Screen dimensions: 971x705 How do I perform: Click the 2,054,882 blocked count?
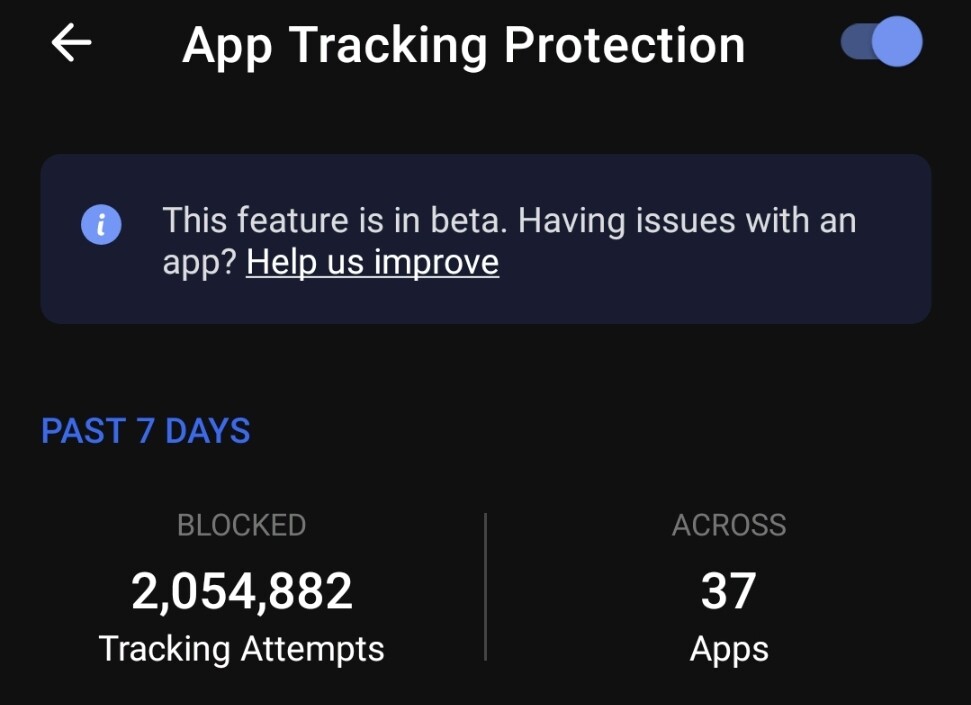click(x=242, y=591)
